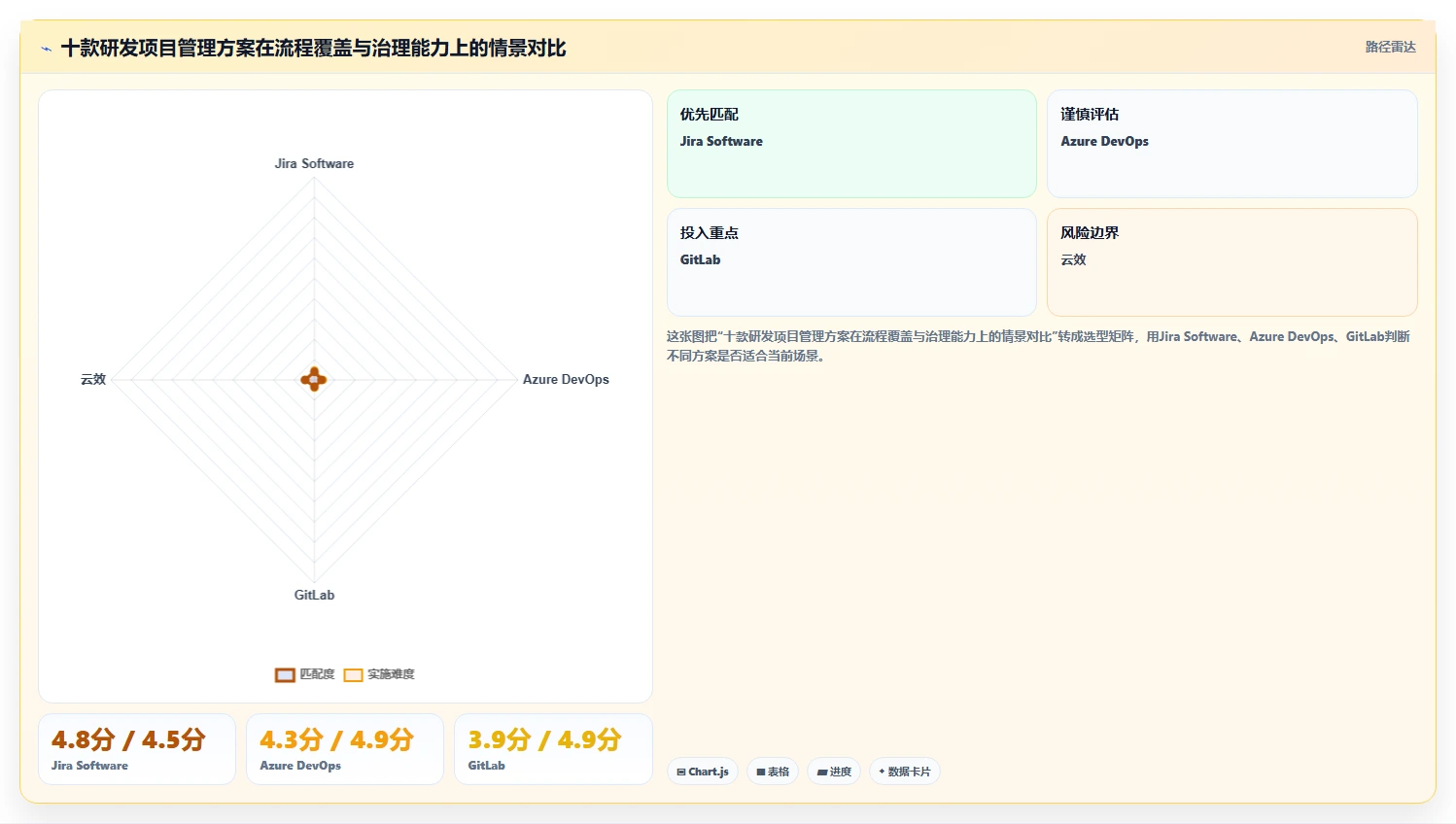The image size is (1456, 824).
Task: Click the small icon before the page title
Action: coord(46,49)
